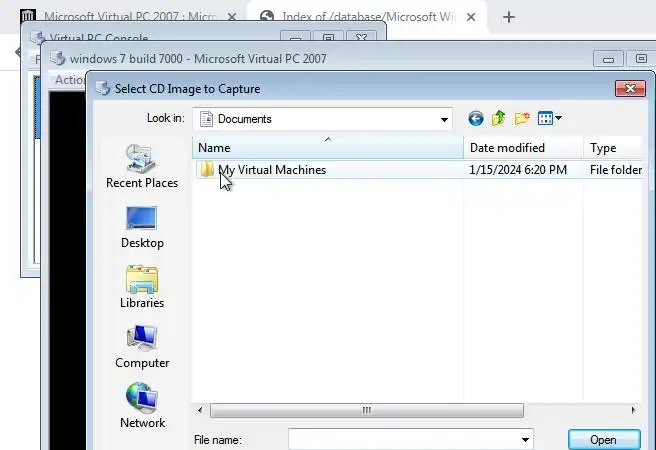Close the Index of /database tab

(x=471, y=17)
